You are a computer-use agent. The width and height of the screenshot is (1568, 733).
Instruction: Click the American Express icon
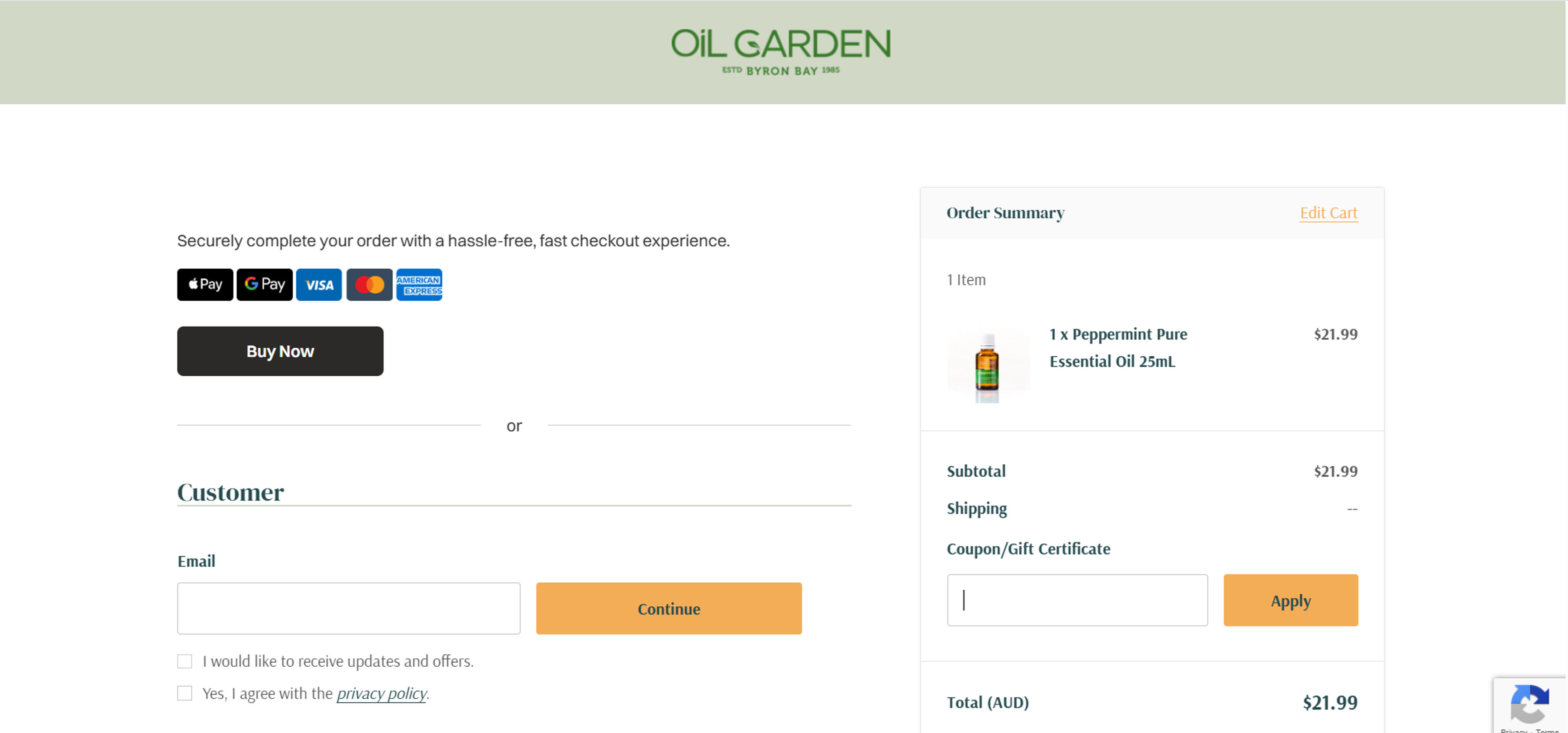point(419,284)
